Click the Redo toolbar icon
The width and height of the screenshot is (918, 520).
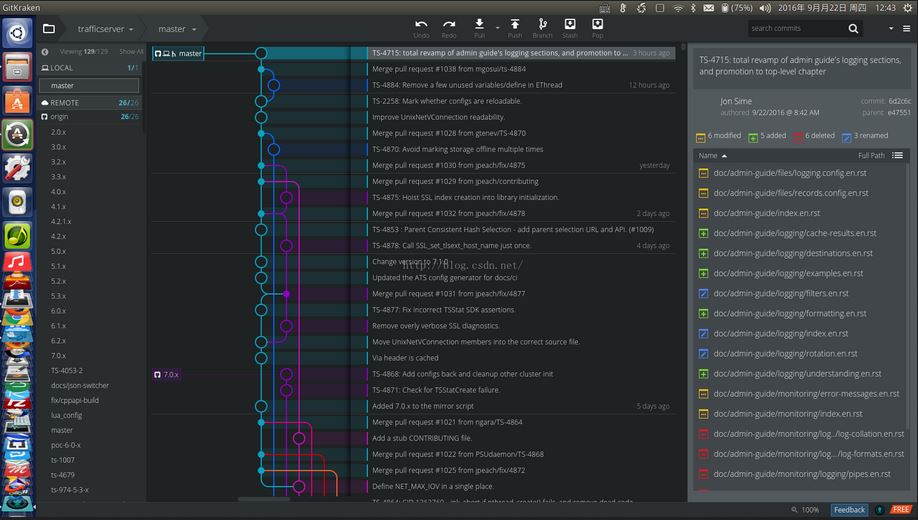(449, 24)
